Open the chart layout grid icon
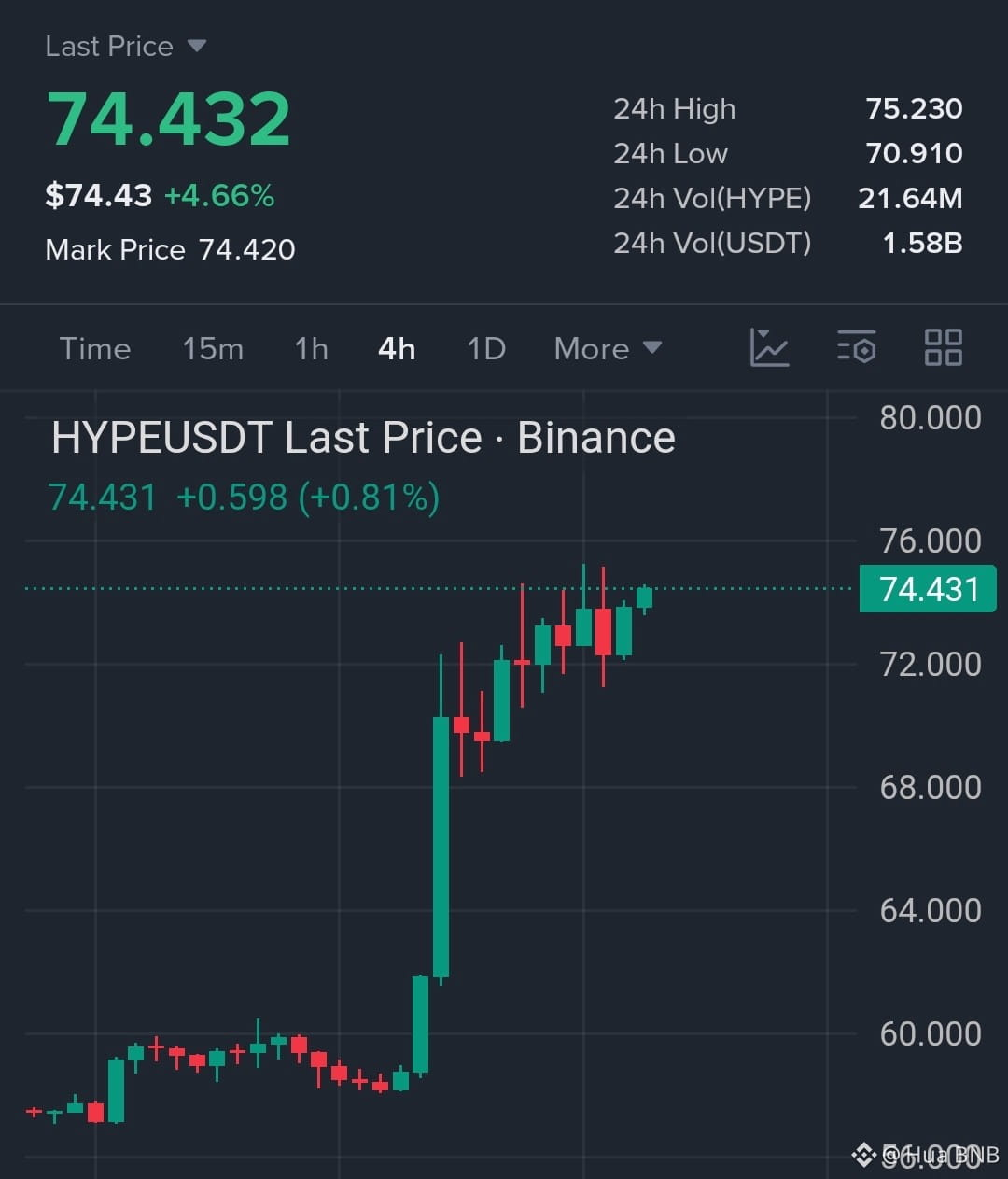The height and width of the screenshot is (1179, 1008). 943,347
